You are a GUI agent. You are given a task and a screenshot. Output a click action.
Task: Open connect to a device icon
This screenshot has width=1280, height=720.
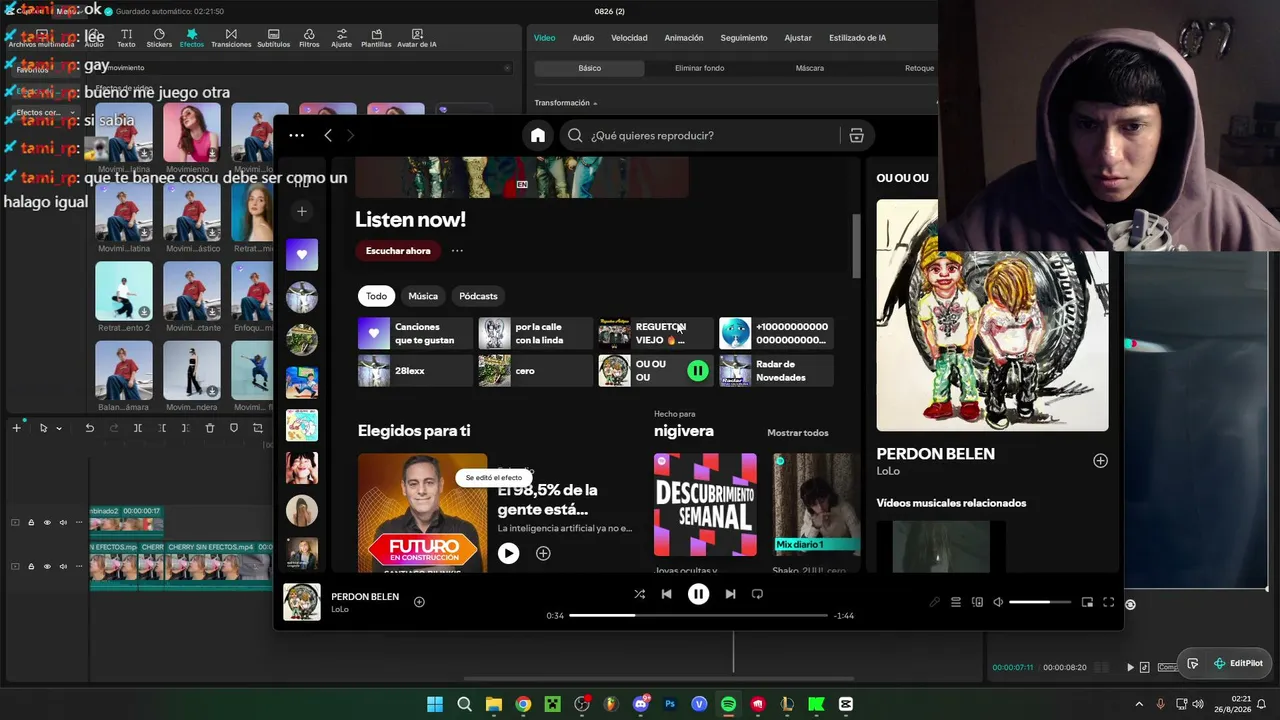coord(977,602)
